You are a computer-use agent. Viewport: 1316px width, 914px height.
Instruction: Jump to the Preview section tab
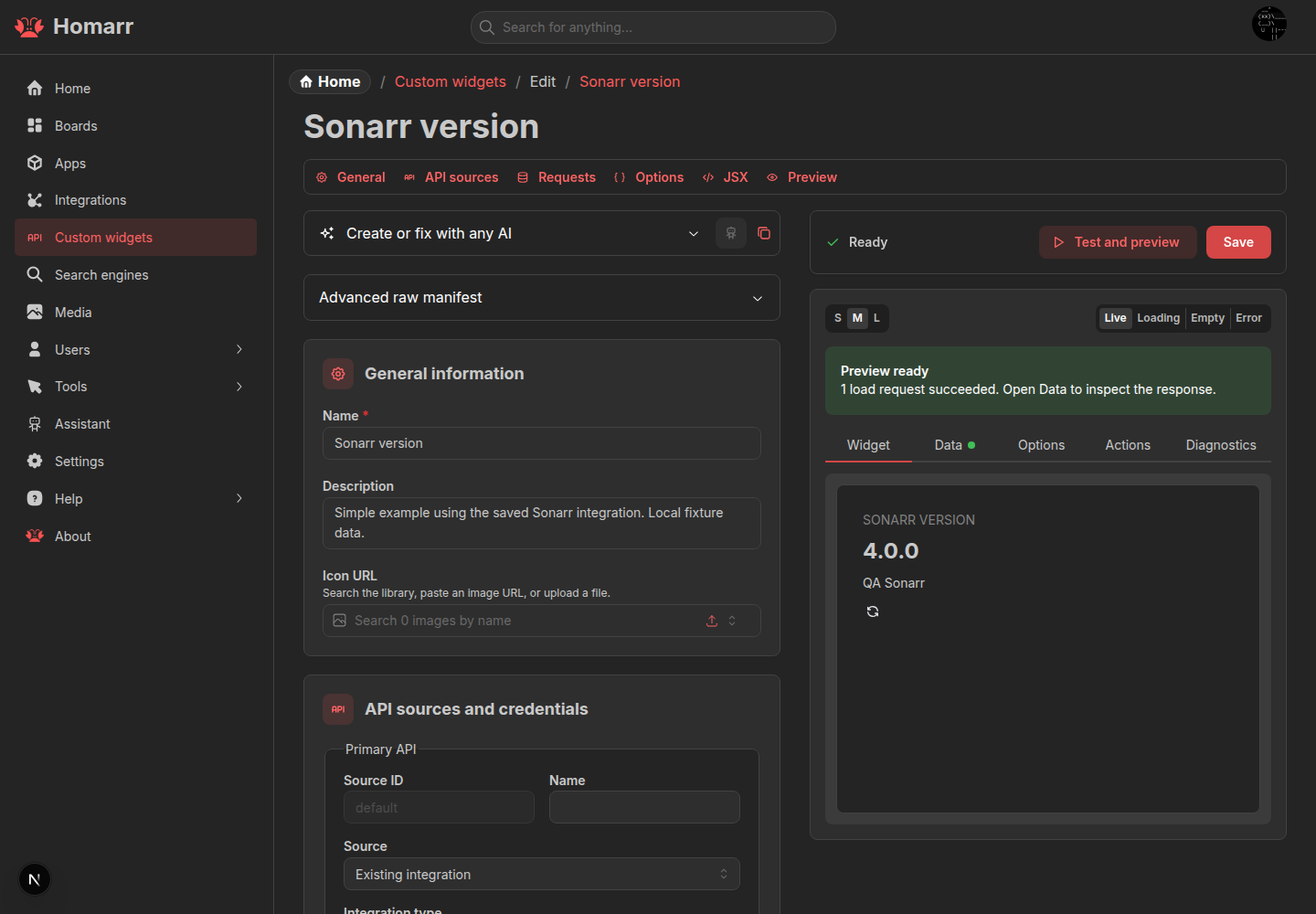801,177
